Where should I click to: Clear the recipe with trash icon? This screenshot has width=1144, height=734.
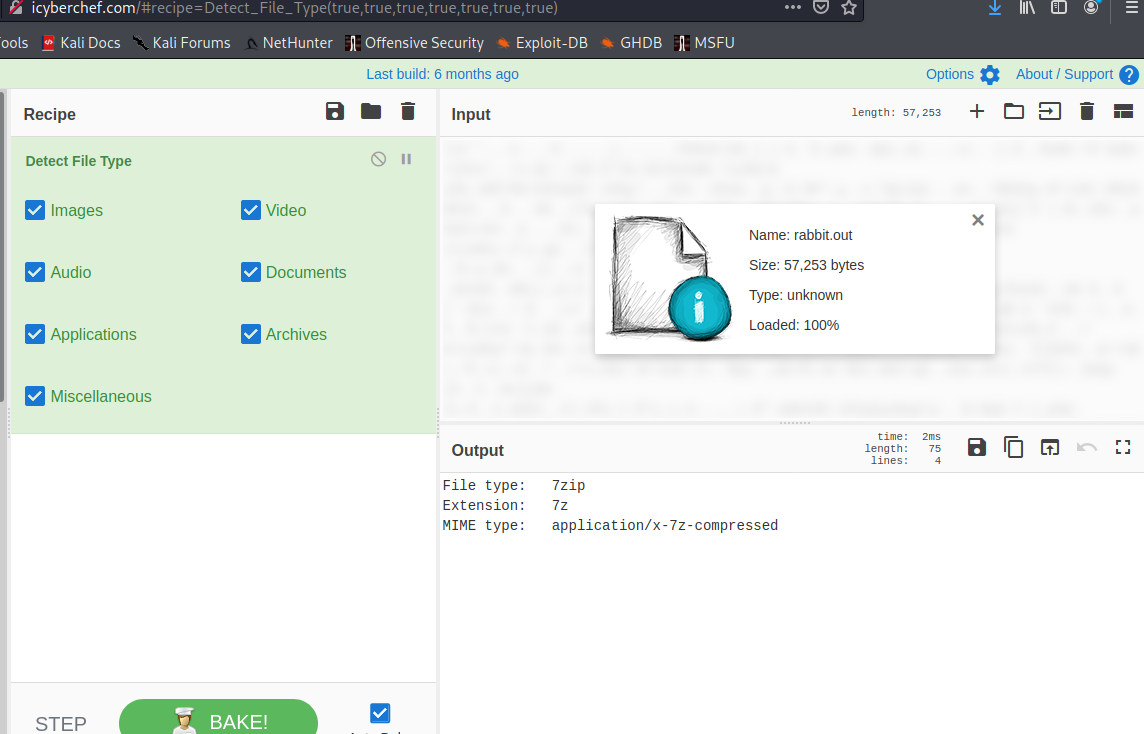pos(408,112)
